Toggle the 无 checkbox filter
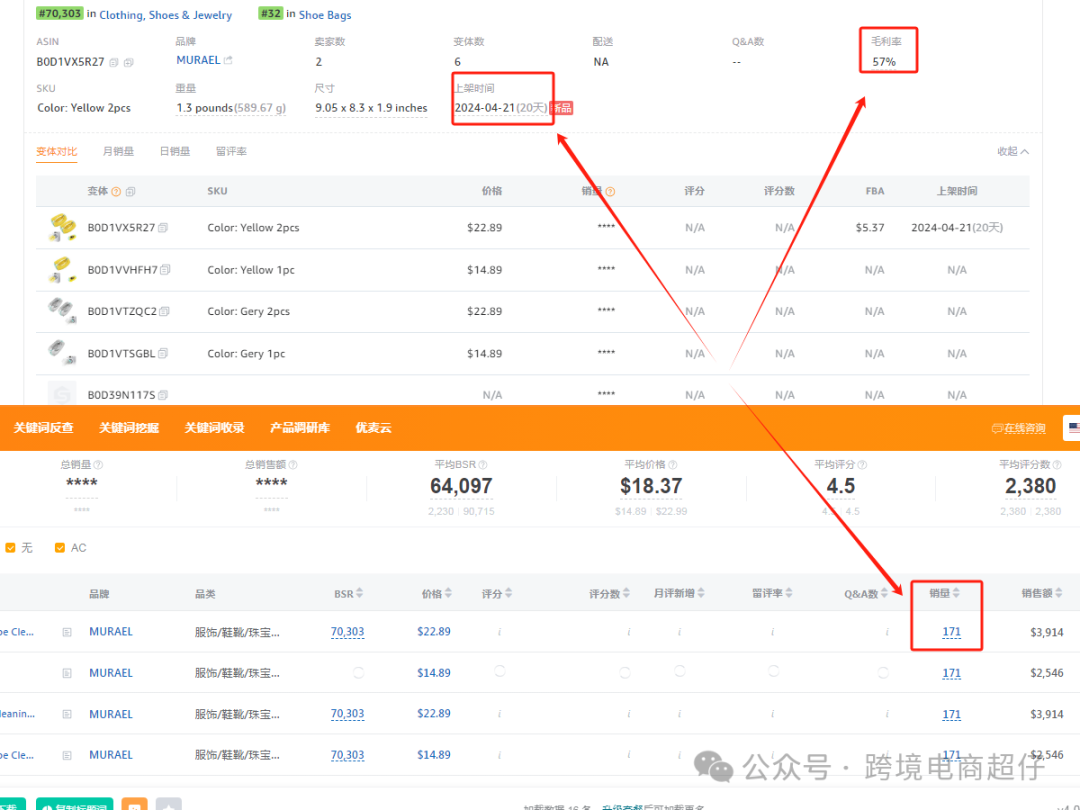The width and height of the screenshot is (1080, 810). [x=11, y=548]
